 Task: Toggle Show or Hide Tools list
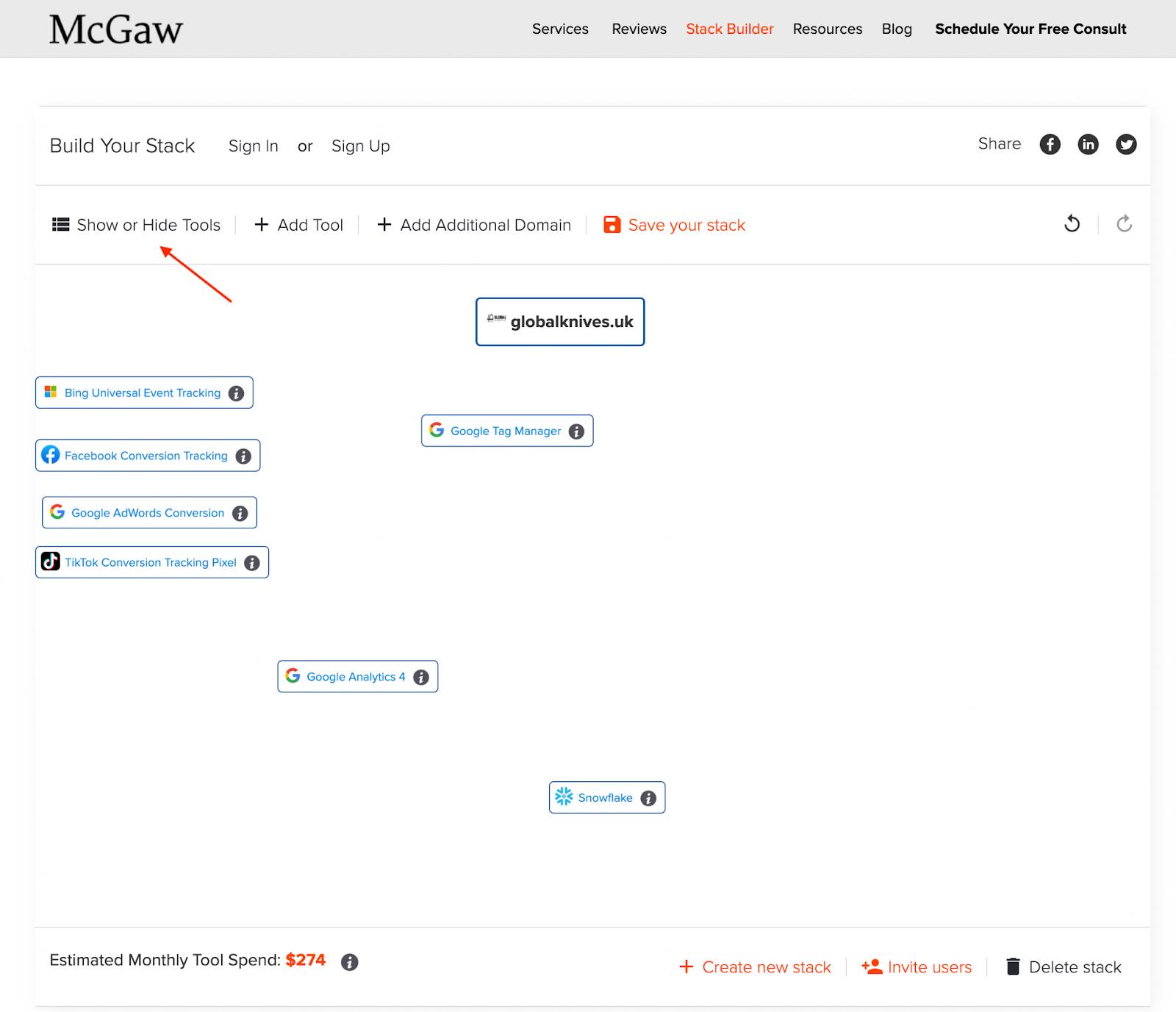click(x=137, y=225)
